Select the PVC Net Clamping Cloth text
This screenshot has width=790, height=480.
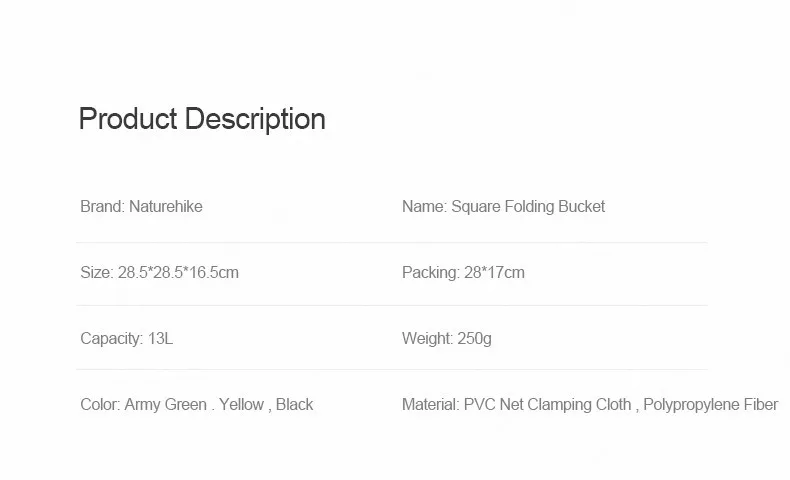pos(547,405)
